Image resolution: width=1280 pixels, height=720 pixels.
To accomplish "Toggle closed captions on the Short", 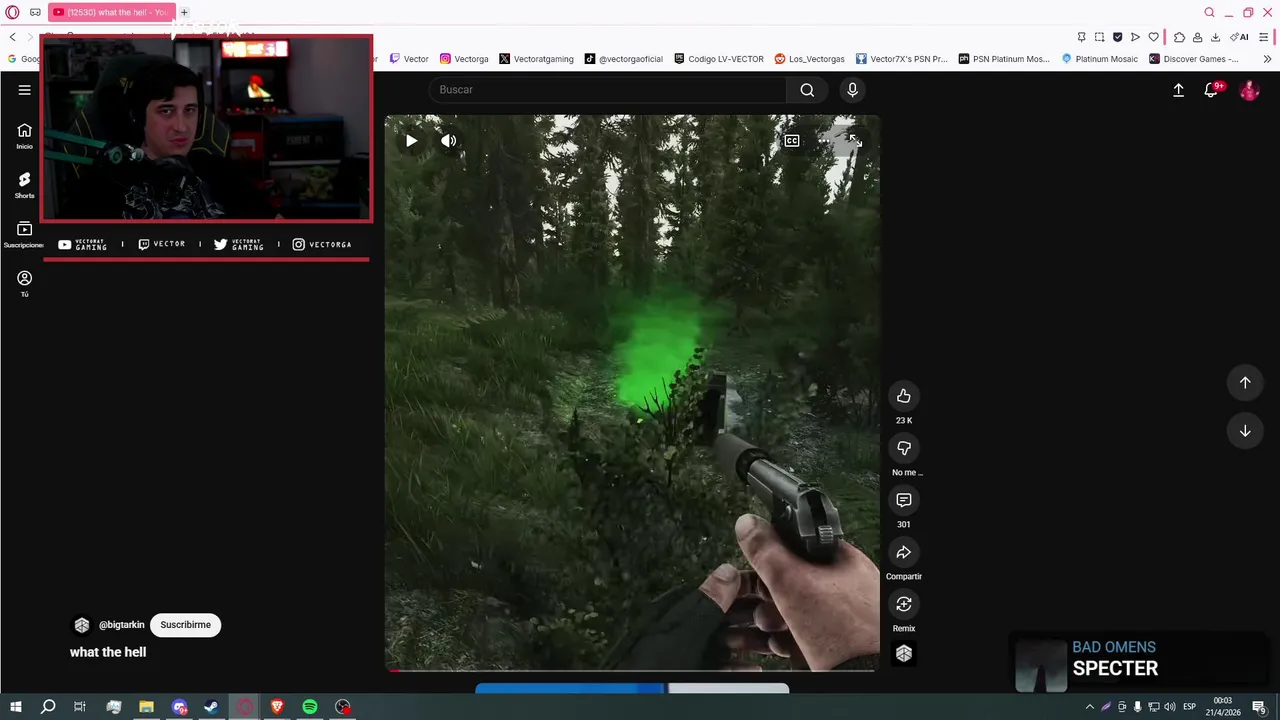I will [x=792, y=141].
